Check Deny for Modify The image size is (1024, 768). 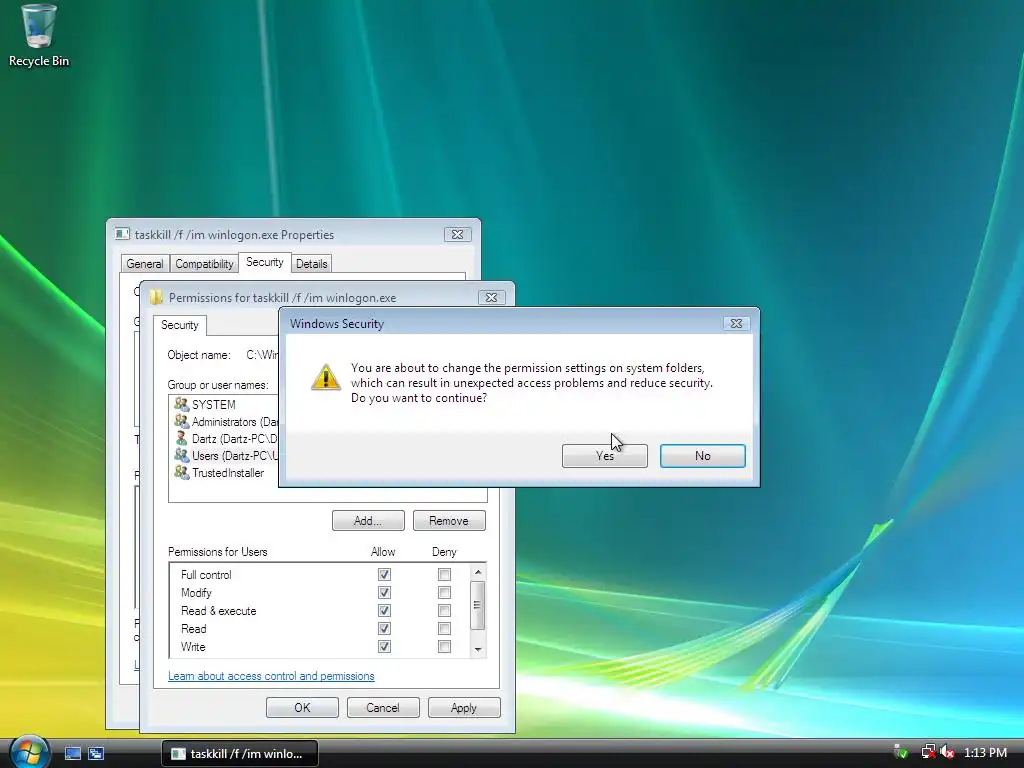(444, 592)
